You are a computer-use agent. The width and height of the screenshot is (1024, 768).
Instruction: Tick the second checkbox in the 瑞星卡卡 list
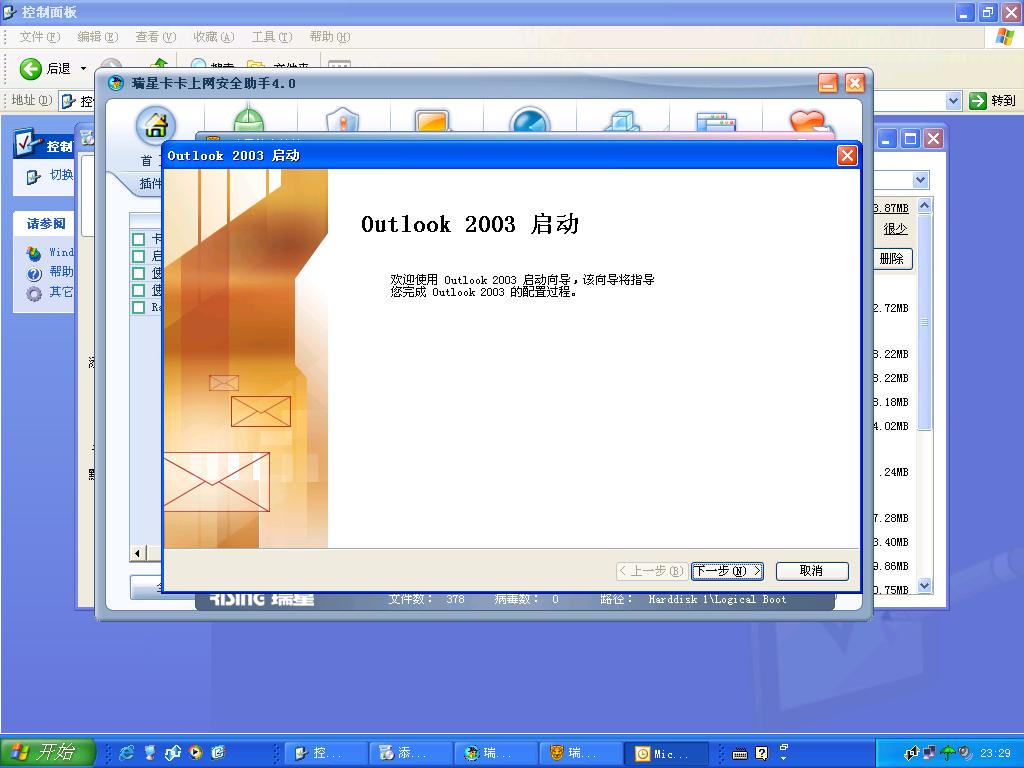coord(138,256)
